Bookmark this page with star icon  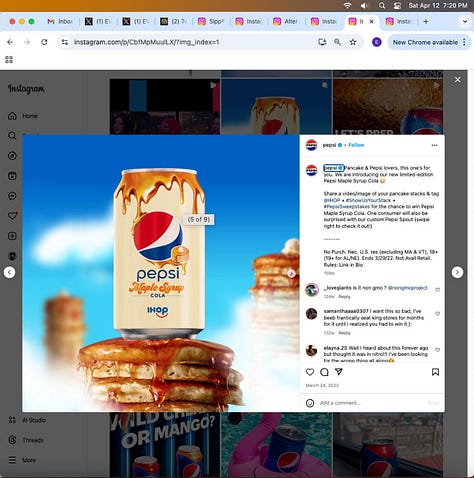point(353,42)
